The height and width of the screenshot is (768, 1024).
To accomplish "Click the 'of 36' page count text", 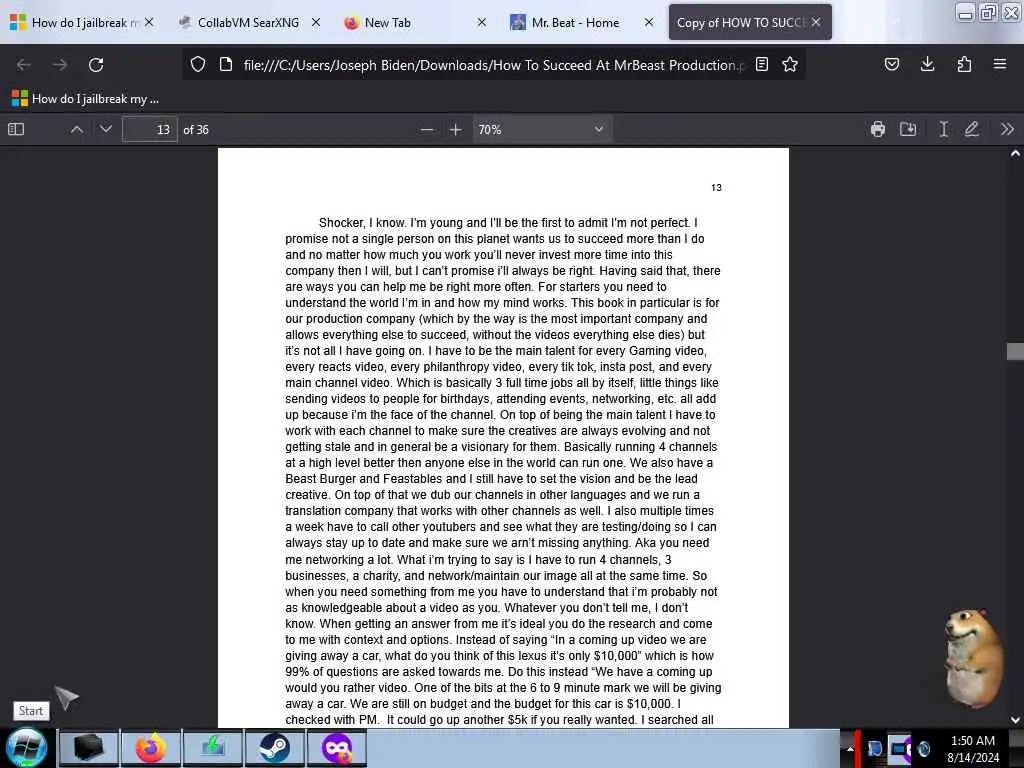I will point(196,129).
